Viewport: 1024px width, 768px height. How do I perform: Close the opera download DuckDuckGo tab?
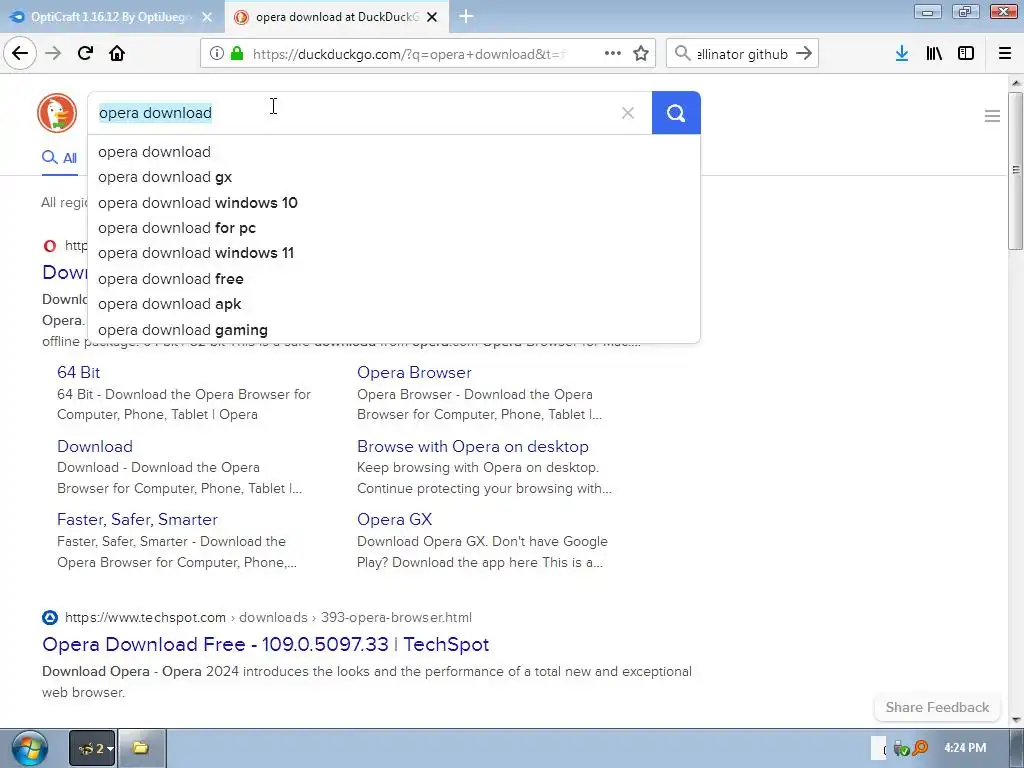[x=432, y=17]
